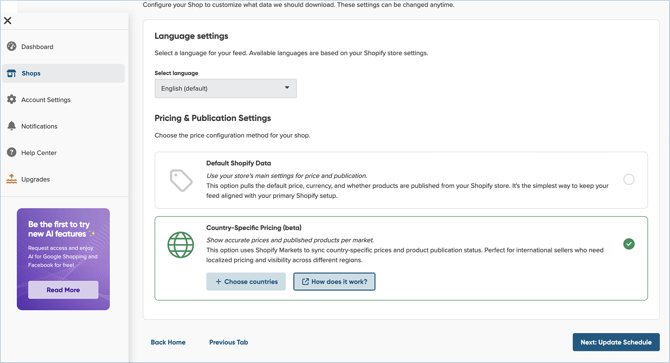Image resolution: width=670 pixels, height=363 pixels.
Task: Click the How does it work? button
Action: [334, 281]
